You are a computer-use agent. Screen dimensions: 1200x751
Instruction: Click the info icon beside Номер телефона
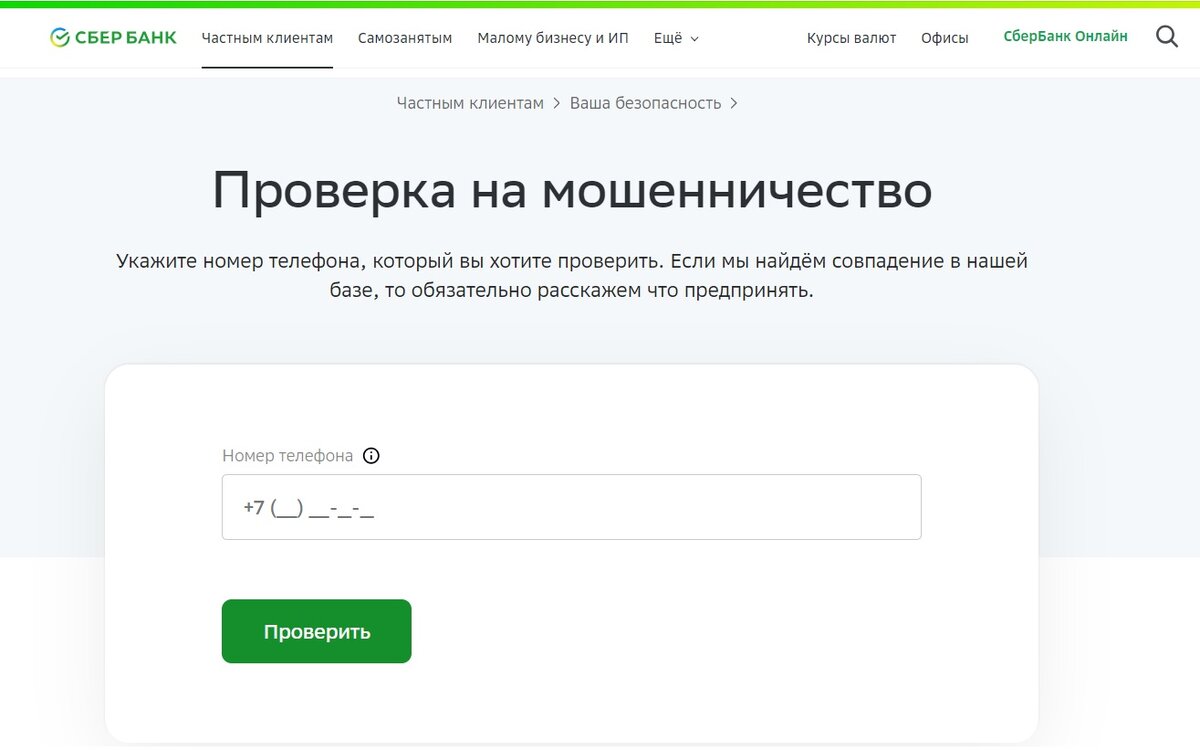pyautogui.click(x=371, y=456)
